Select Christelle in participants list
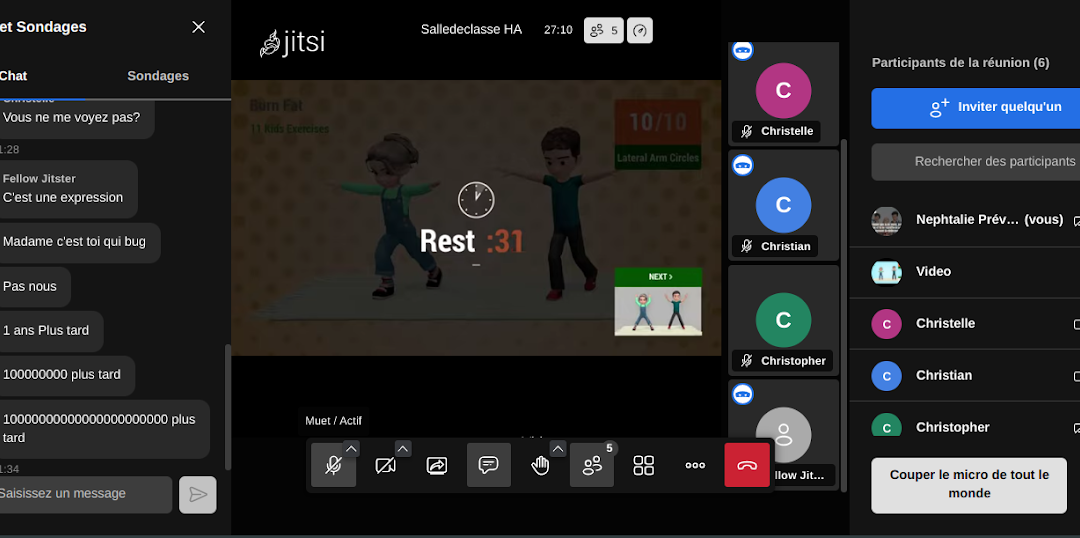 click(x=964, y=324)
